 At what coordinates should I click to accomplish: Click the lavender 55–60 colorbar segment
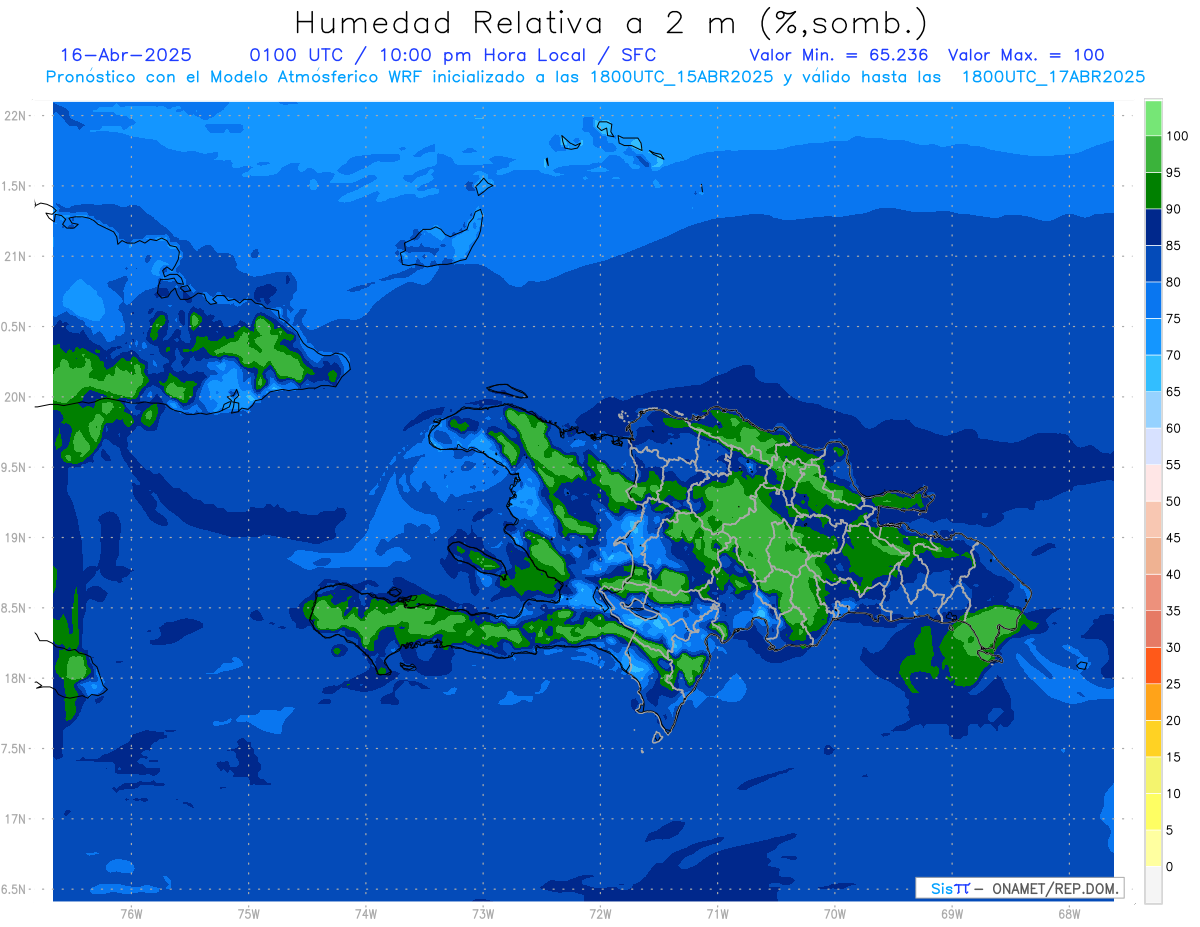(x=1153, y=446)
